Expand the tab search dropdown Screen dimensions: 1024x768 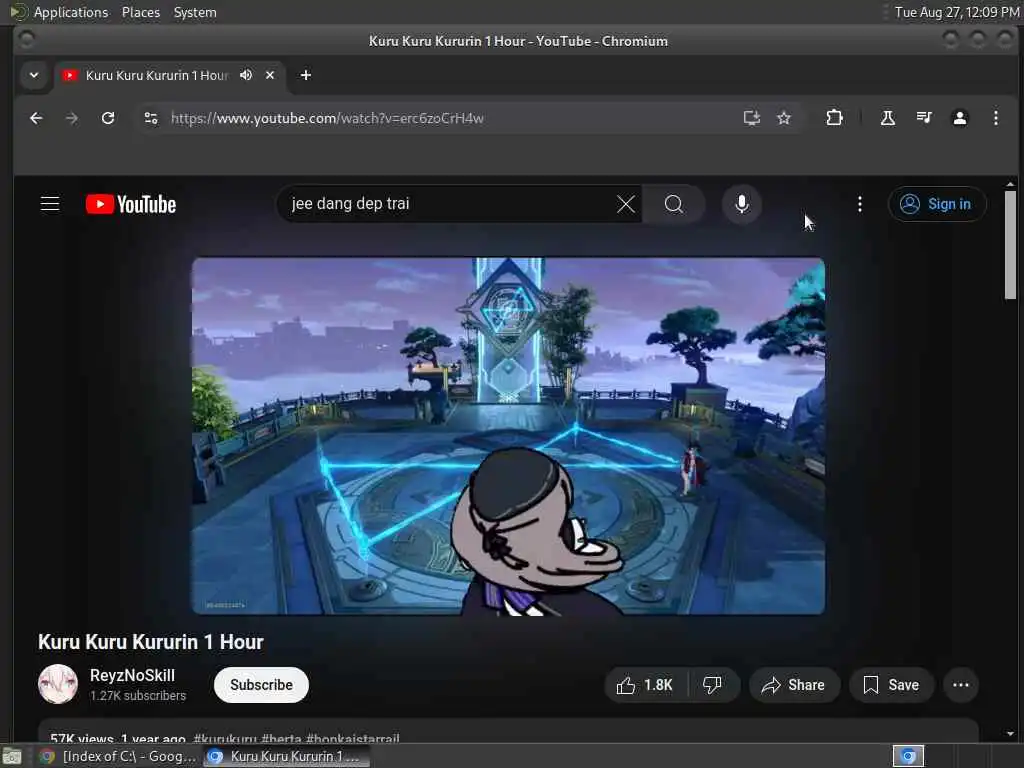(x=34, y=75)
